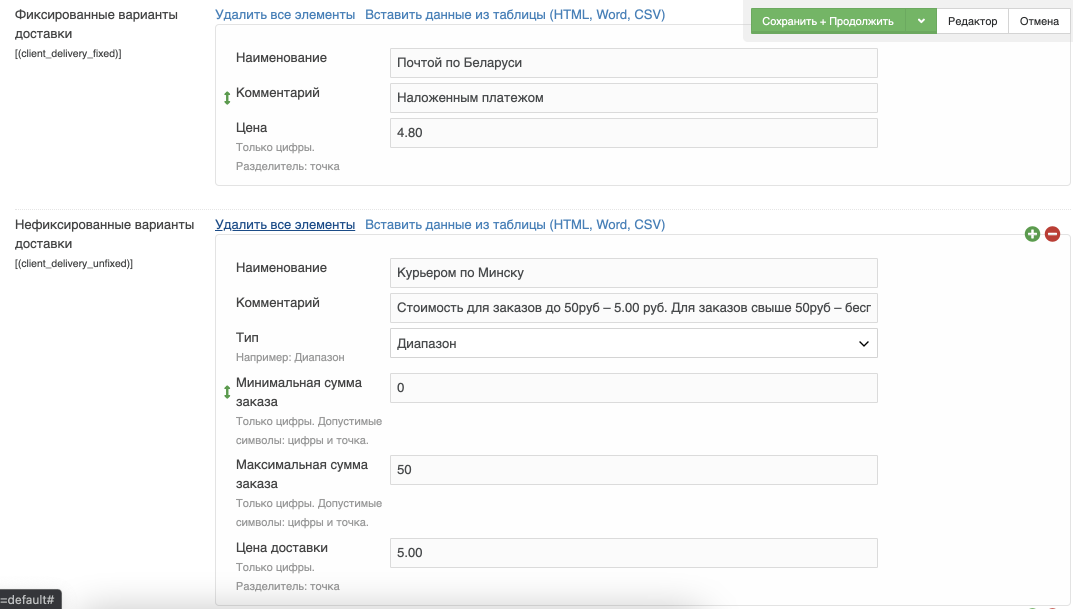Click the green reorder arrows beside the fixed delivery Комментарий
Screen dimensions: 1073x609
pyautogui.click(x=227, y=98)
